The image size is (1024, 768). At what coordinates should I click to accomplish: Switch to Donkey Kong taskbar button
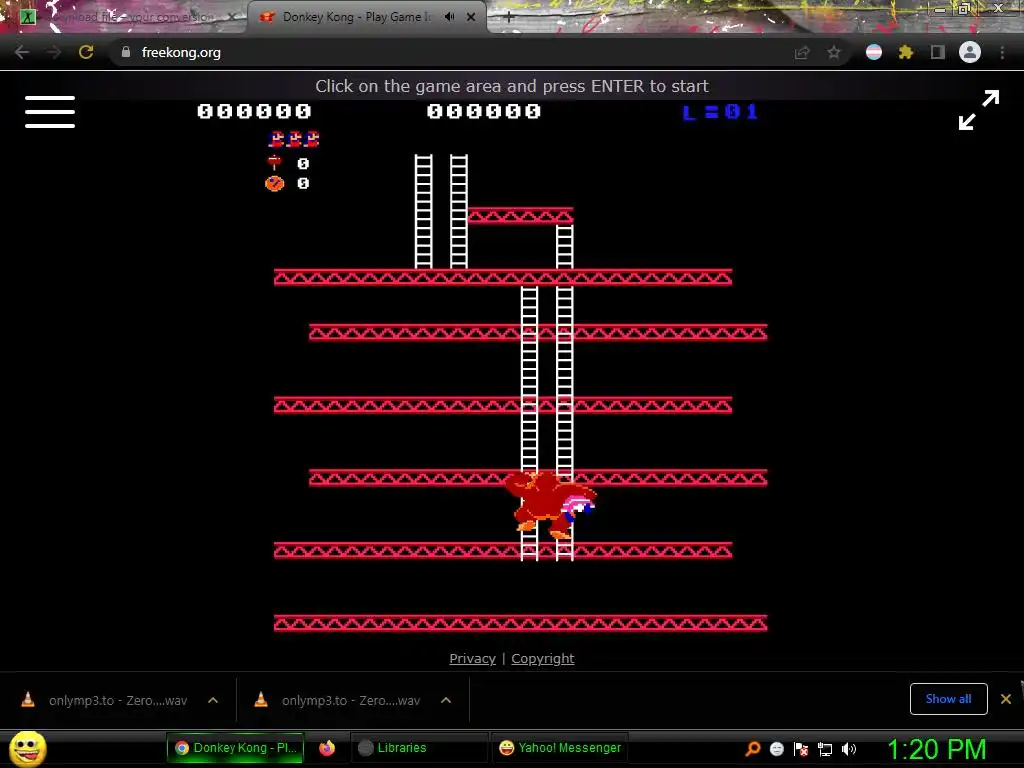(236, 748)
